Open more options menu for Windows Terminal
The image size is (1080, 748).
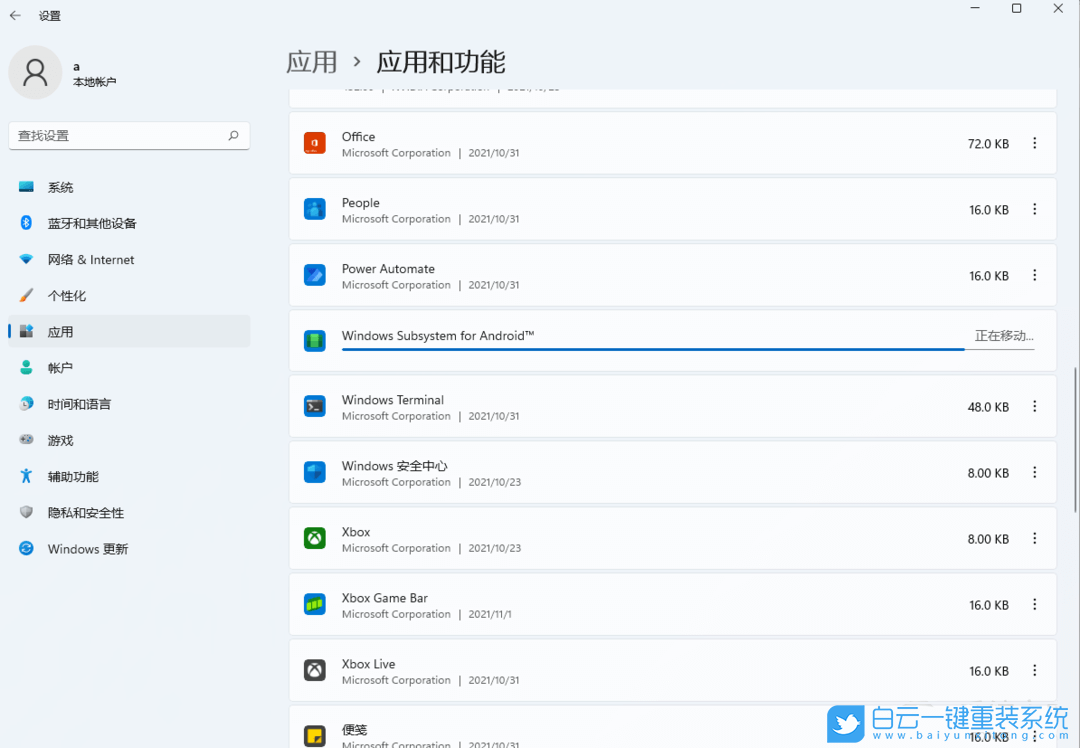point(1035,406)
